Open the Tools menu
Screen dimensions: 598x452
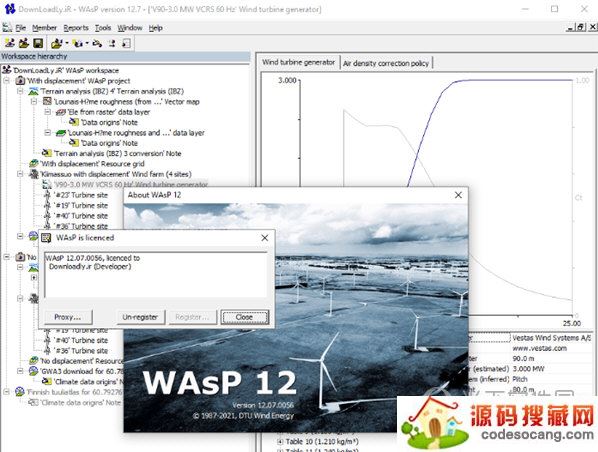click(x=103, y=28)
